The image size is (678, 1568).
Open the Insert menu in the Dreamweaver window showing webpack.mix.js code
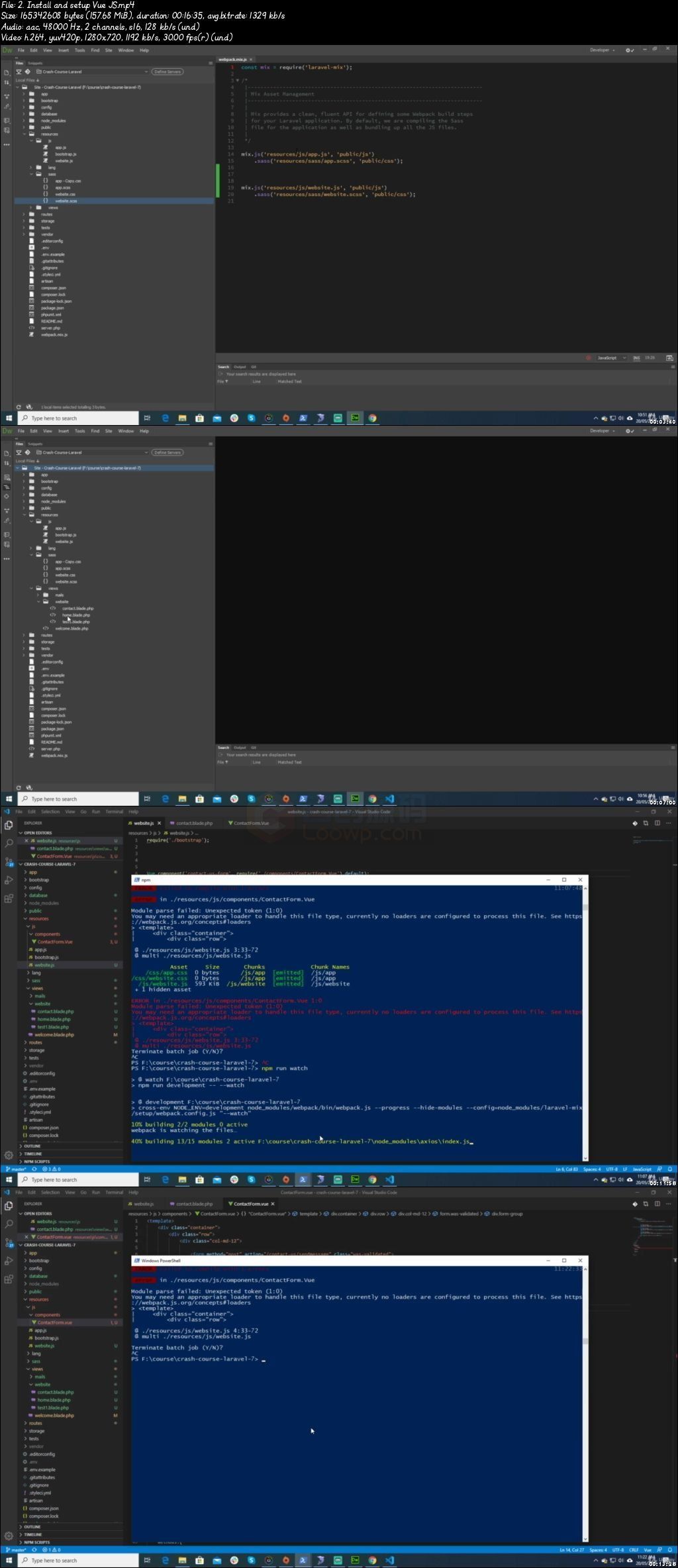[64, 50]
